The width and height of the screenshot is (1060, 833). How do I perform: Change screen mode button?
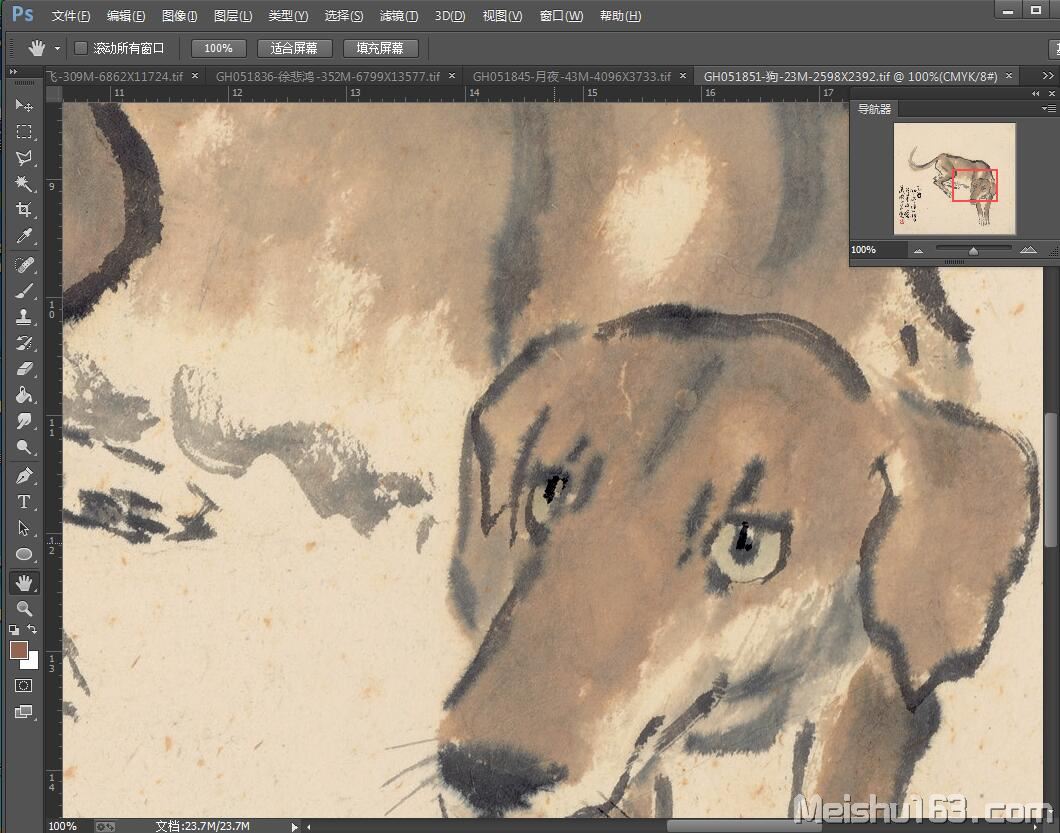tap(24, 711)
